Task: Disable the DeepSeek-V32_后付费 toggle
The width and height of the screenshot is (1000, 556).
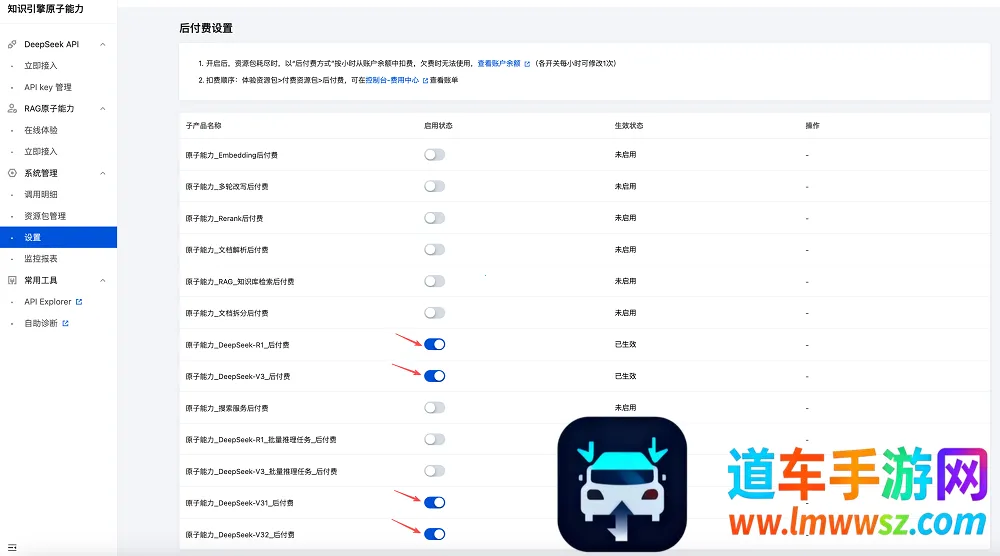Action: [x=434, y=534]
